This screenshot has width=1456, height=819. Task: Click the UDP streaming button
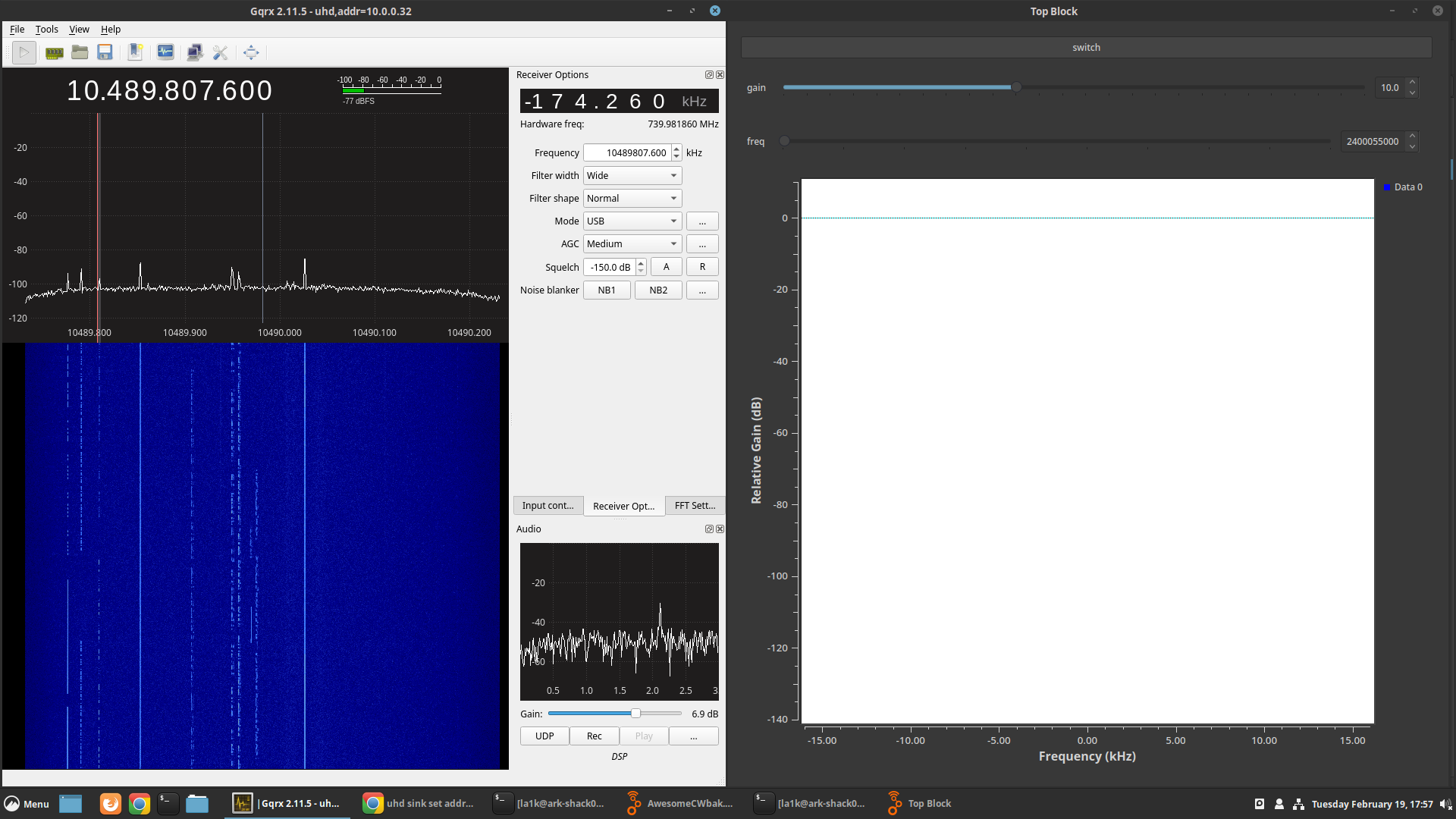pos(544,736)
